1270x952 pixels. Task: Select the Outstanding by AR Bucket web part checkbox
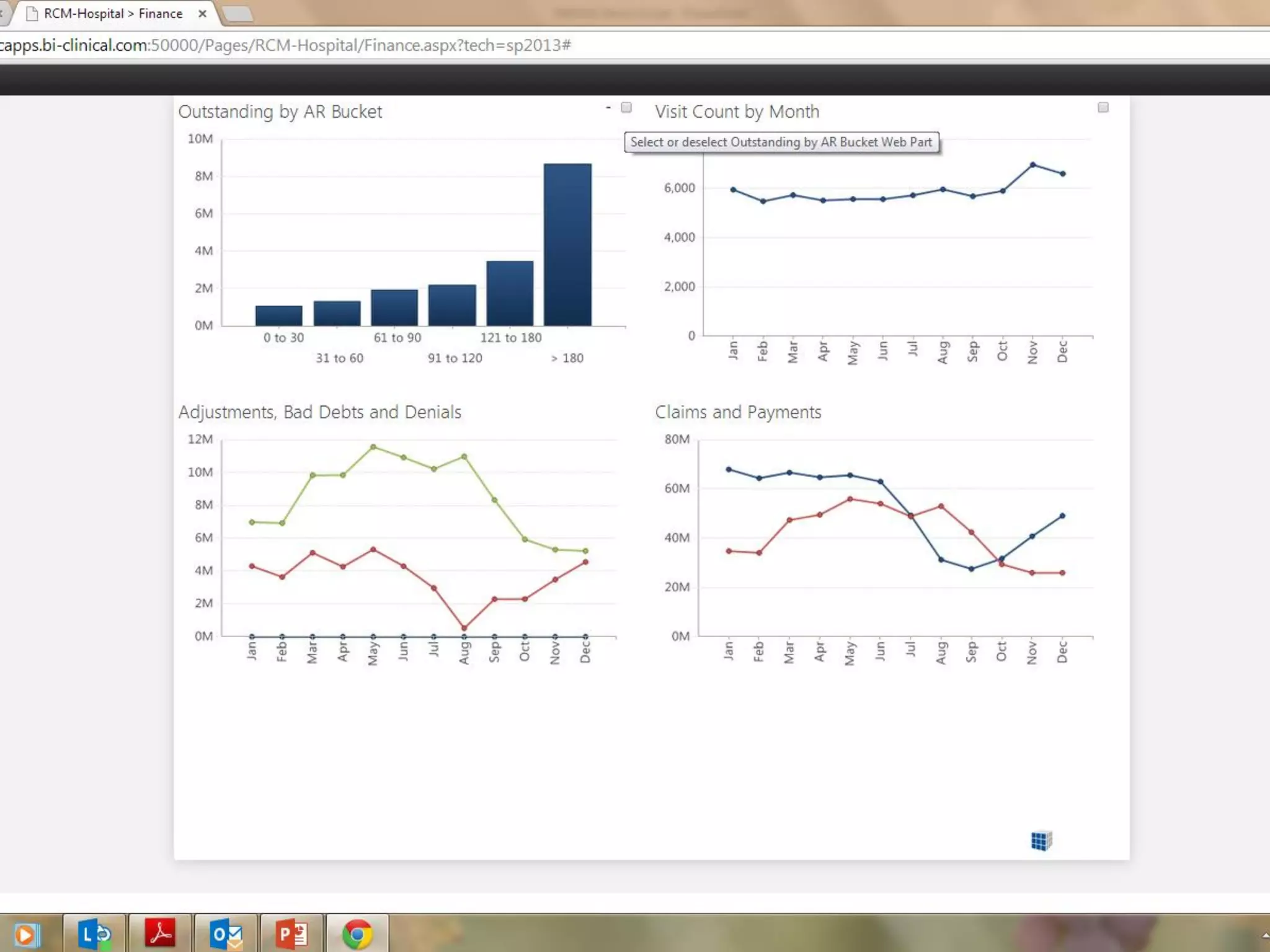tap(626, 107)
